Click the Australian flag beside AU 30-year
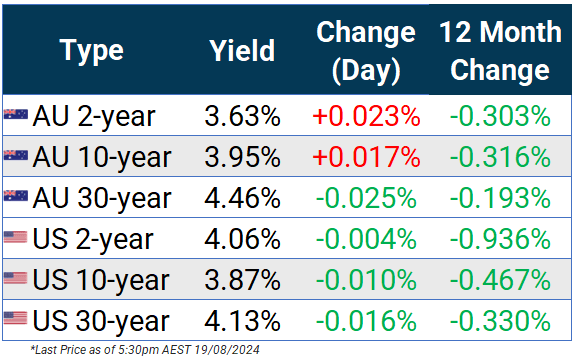 16,196
